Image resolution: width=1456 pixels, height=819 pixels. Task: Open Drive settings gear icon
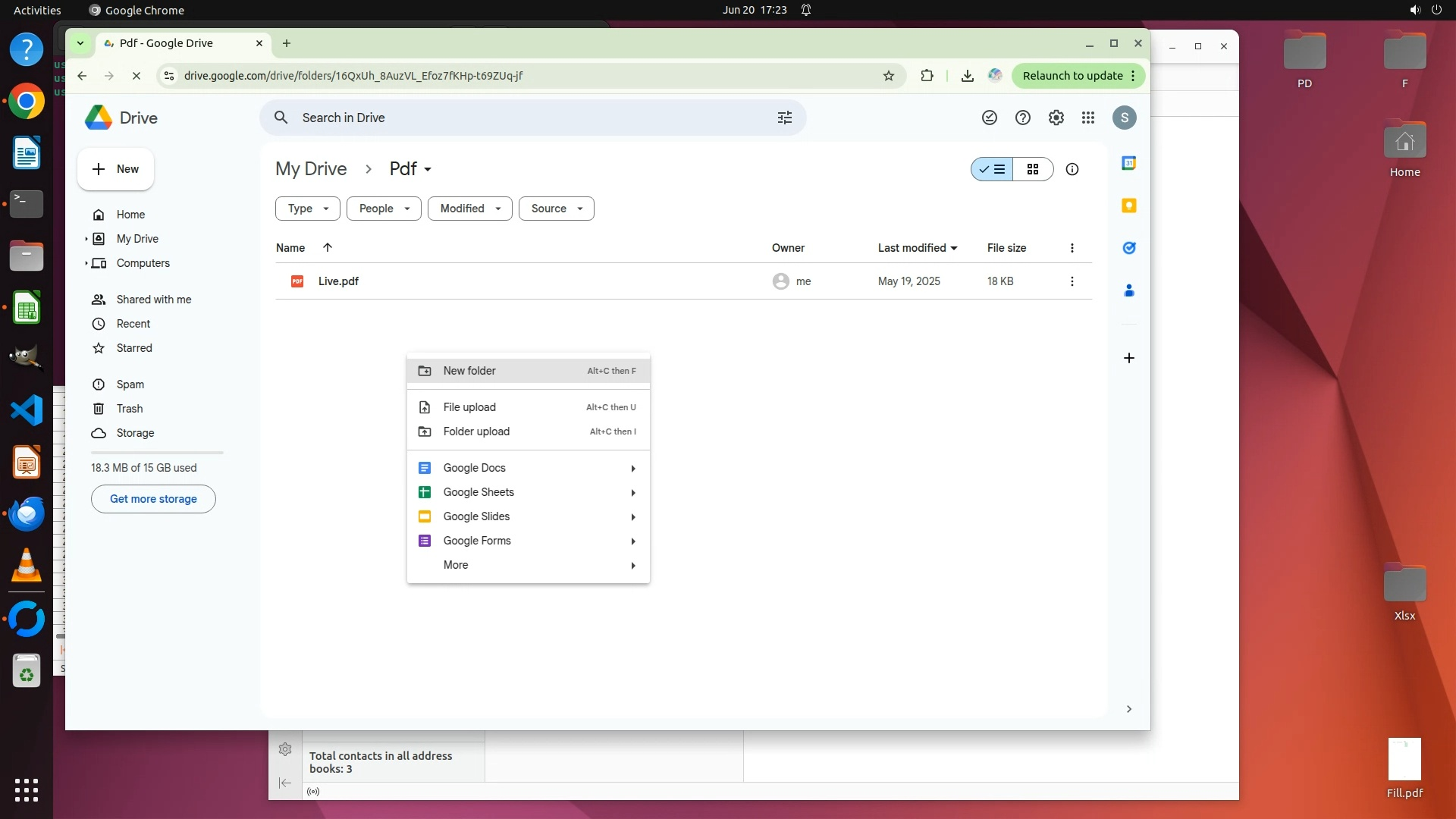click(1056, 118)
